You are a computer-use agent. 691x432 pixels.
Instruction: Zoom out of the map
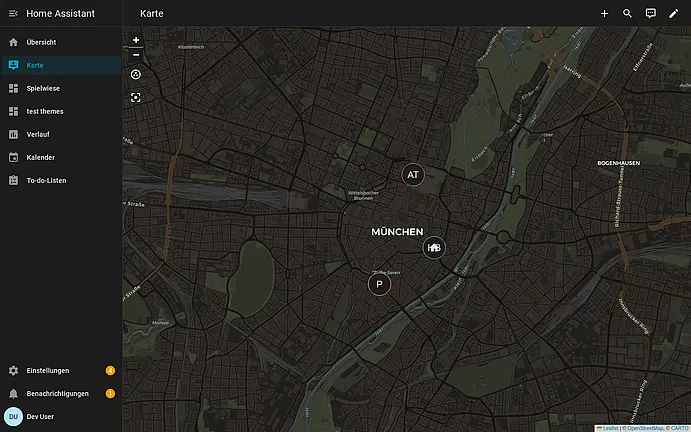[136, 55]
